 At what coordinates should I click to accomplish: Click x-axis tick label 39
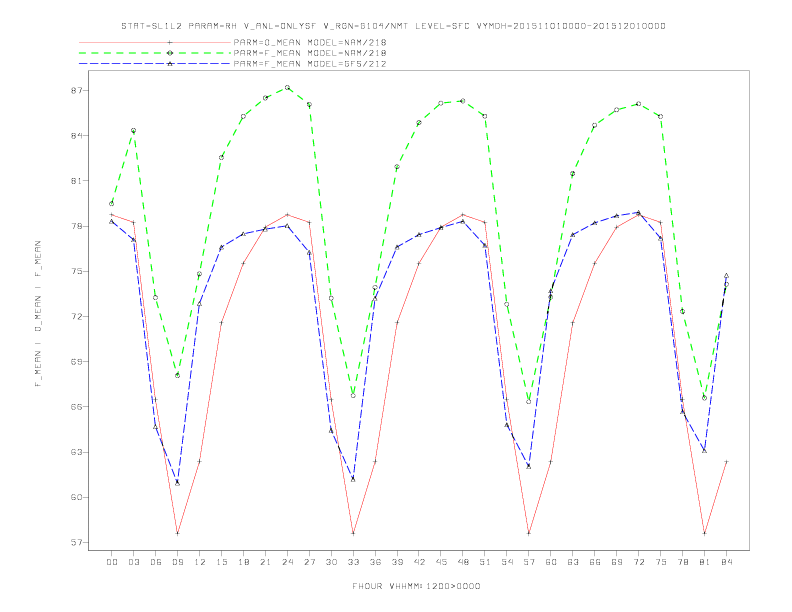[397, 562]
